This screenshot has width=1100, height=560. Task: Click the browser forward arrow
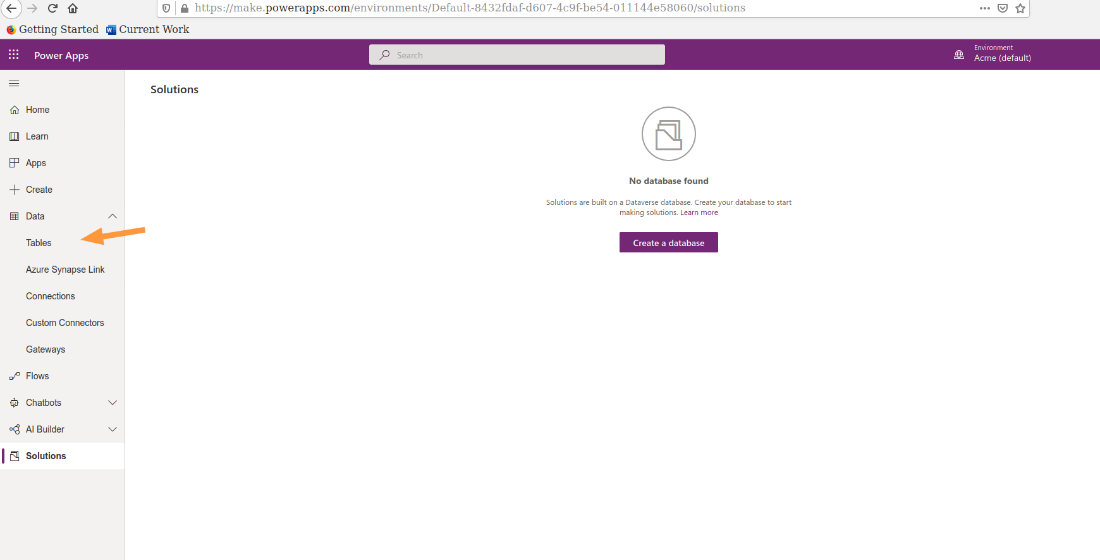click(x=32, y=8)
